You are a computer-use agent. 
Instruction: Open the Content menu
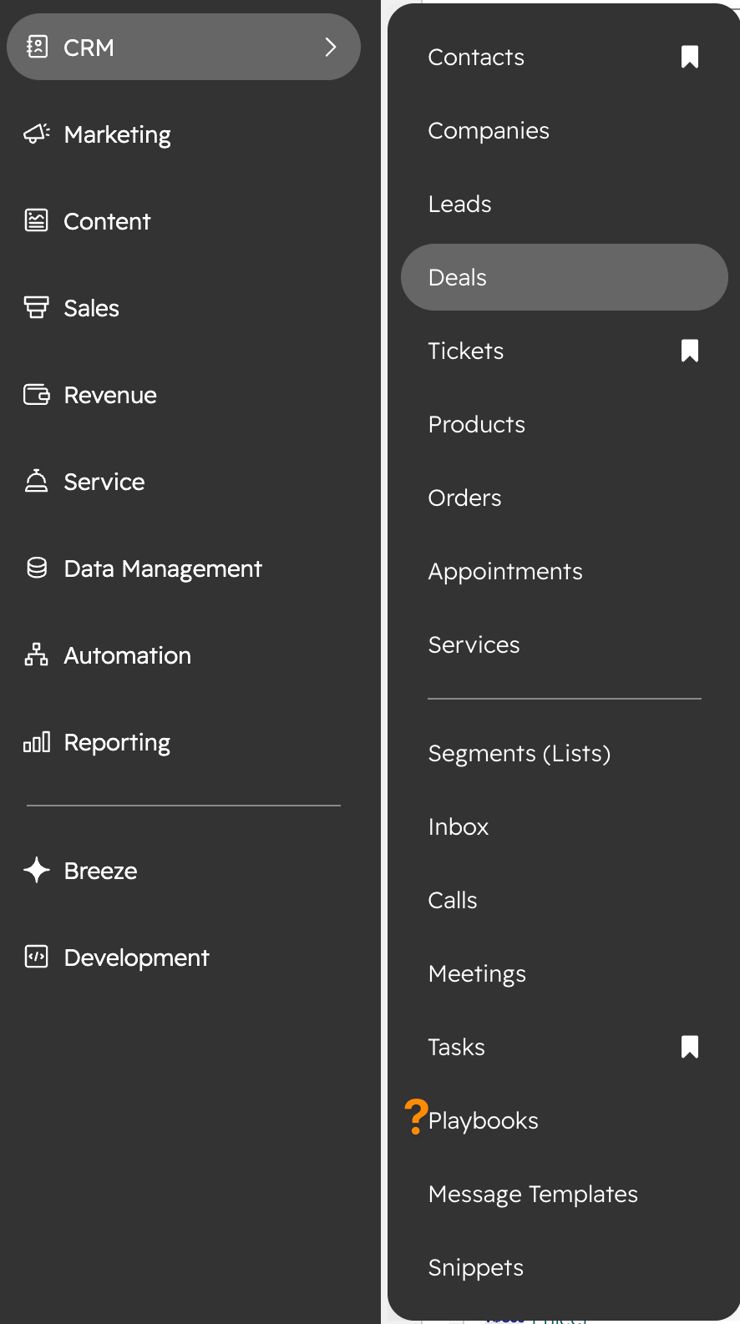pos(184,221)
